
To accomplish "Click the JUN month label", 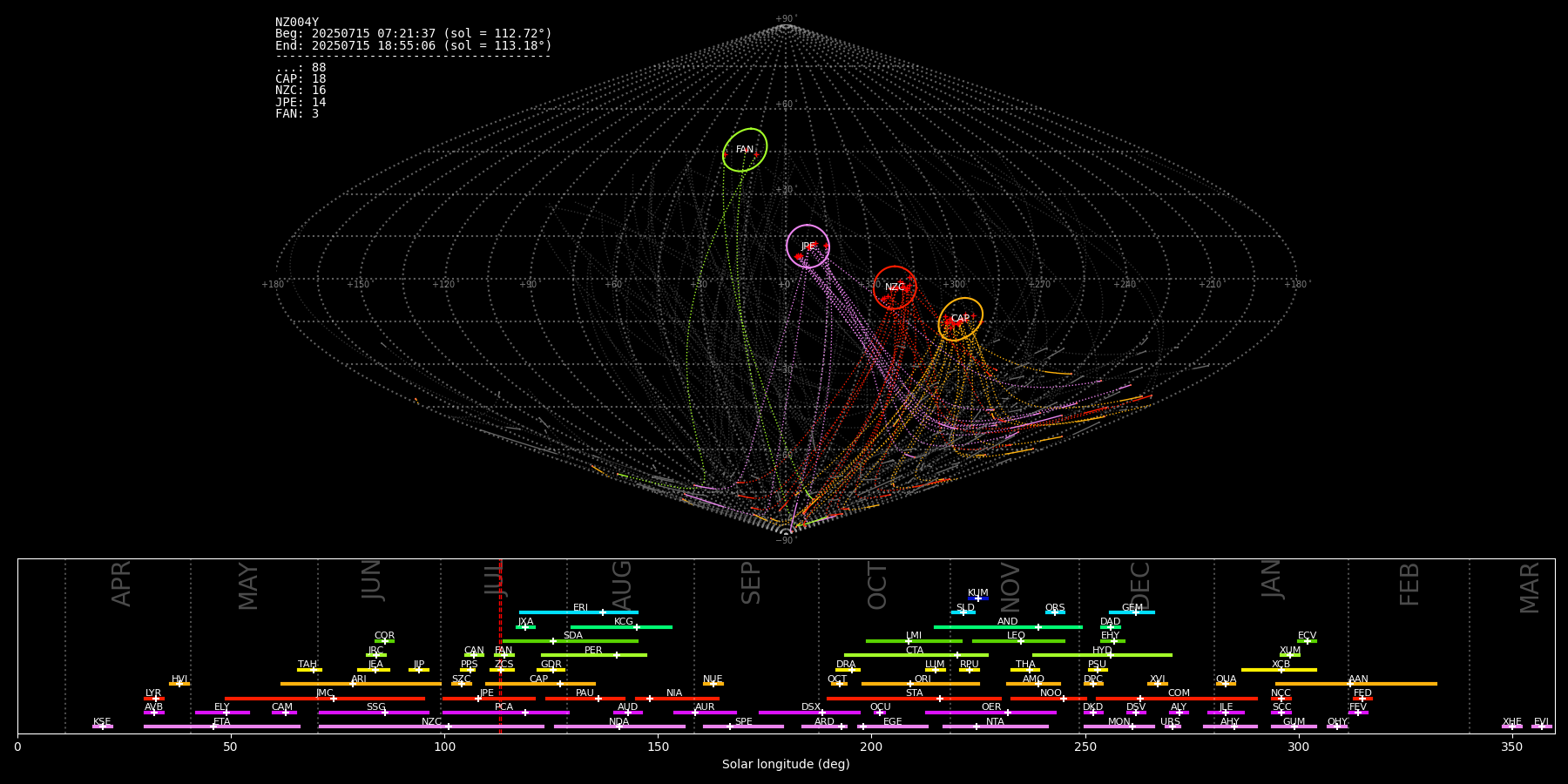I will (372, 580).
